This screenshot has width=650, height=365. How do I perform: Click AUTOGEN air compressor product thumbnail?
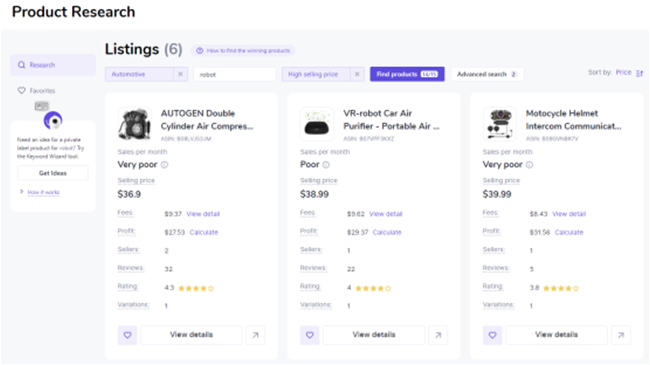pos(134,124)
